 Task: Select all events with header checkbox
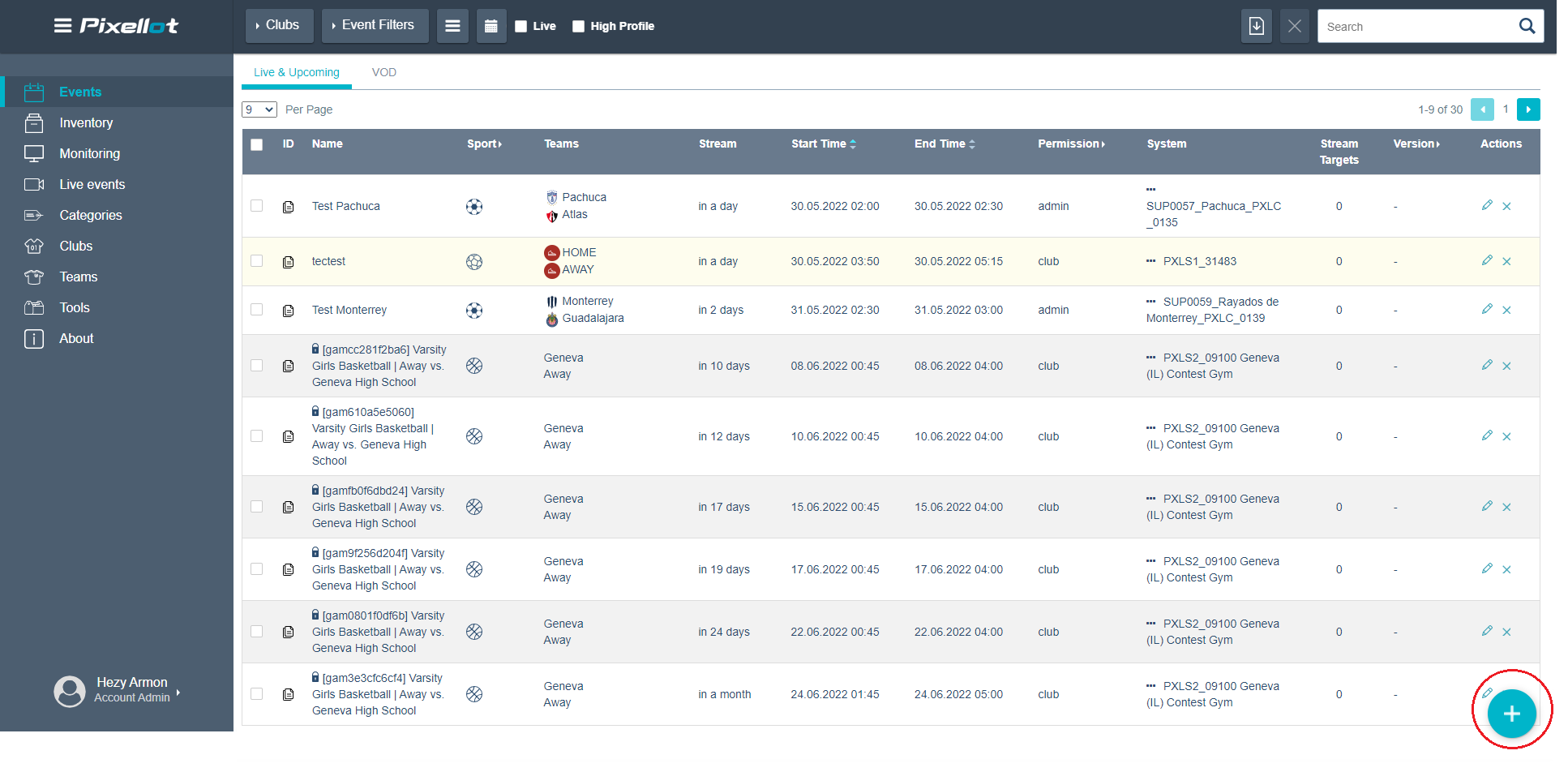point(257,144)
